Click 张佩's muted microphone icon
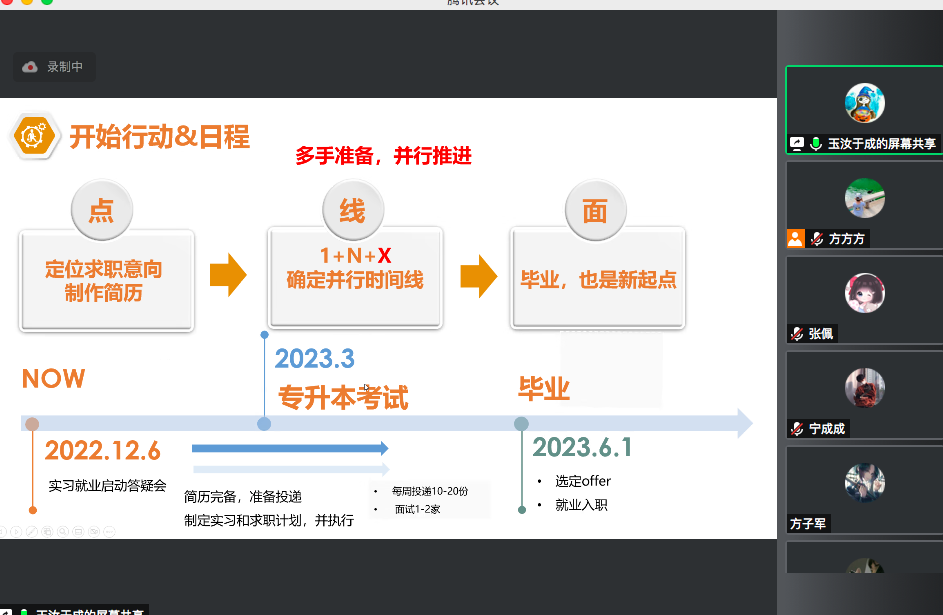Viewport: 943px width, 615px height. point(797,334)
